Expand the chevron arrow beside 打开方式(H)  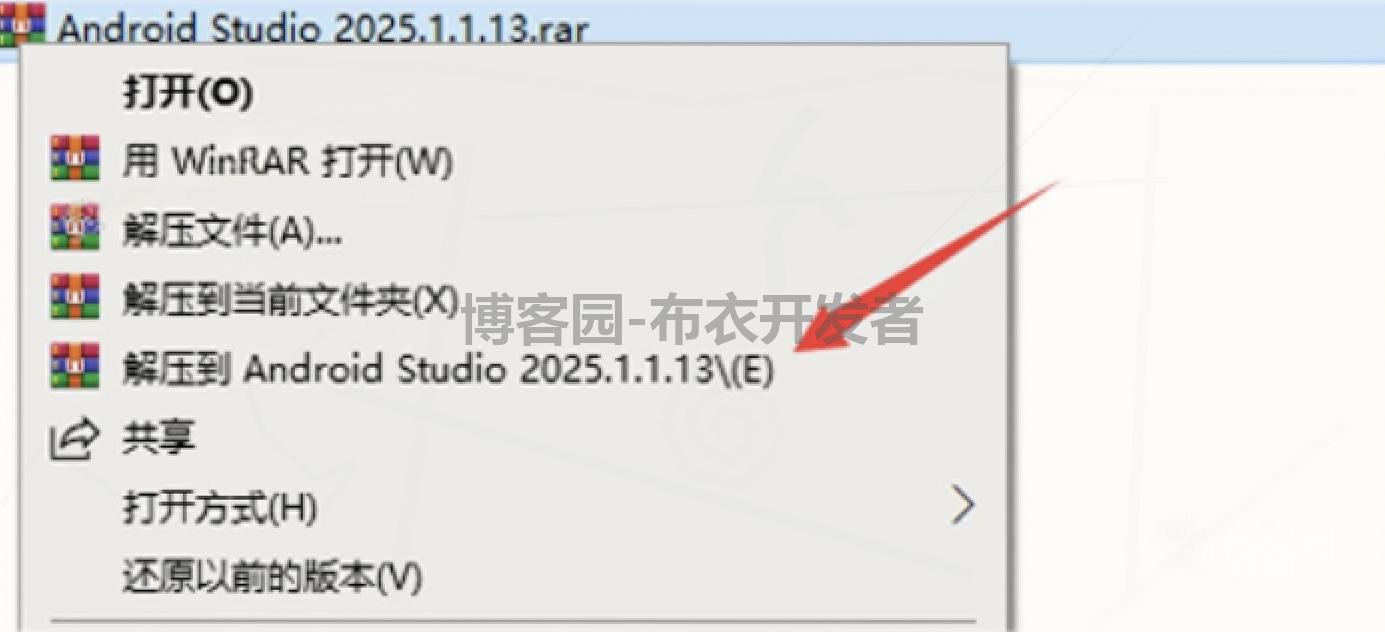coord(962,507)
